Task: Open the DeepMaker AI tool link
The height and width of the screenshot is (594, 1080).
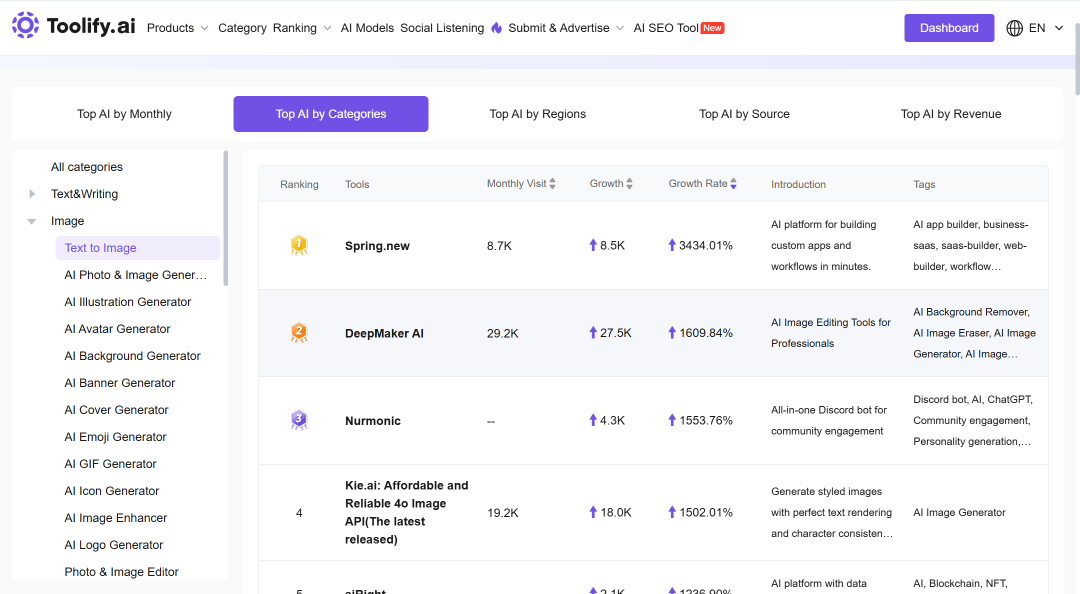Action: pyautogui.click(x=384, y=334)
